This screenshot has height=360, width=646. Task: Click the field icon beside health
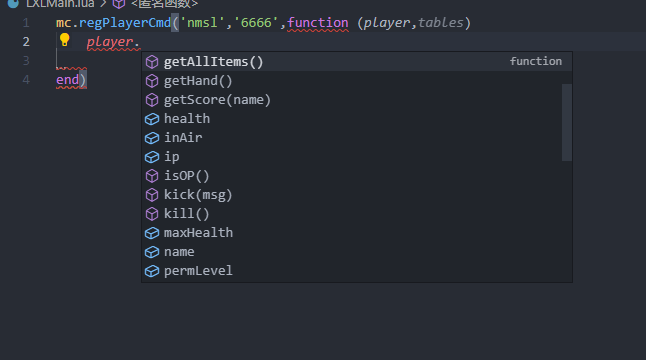[x=152, y=119]
